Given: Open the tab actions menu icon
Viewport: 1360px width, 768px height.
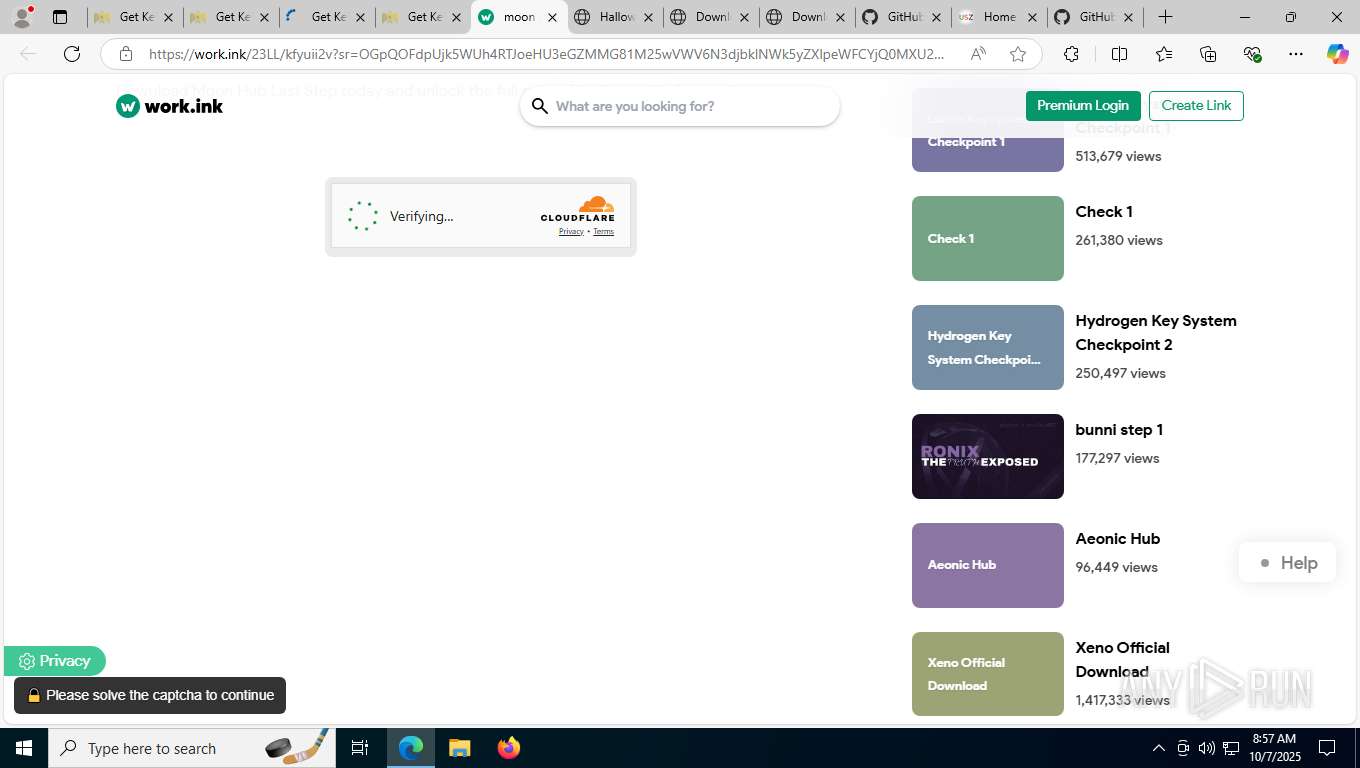Looking at the screenshot, I should tap(60, 17).
